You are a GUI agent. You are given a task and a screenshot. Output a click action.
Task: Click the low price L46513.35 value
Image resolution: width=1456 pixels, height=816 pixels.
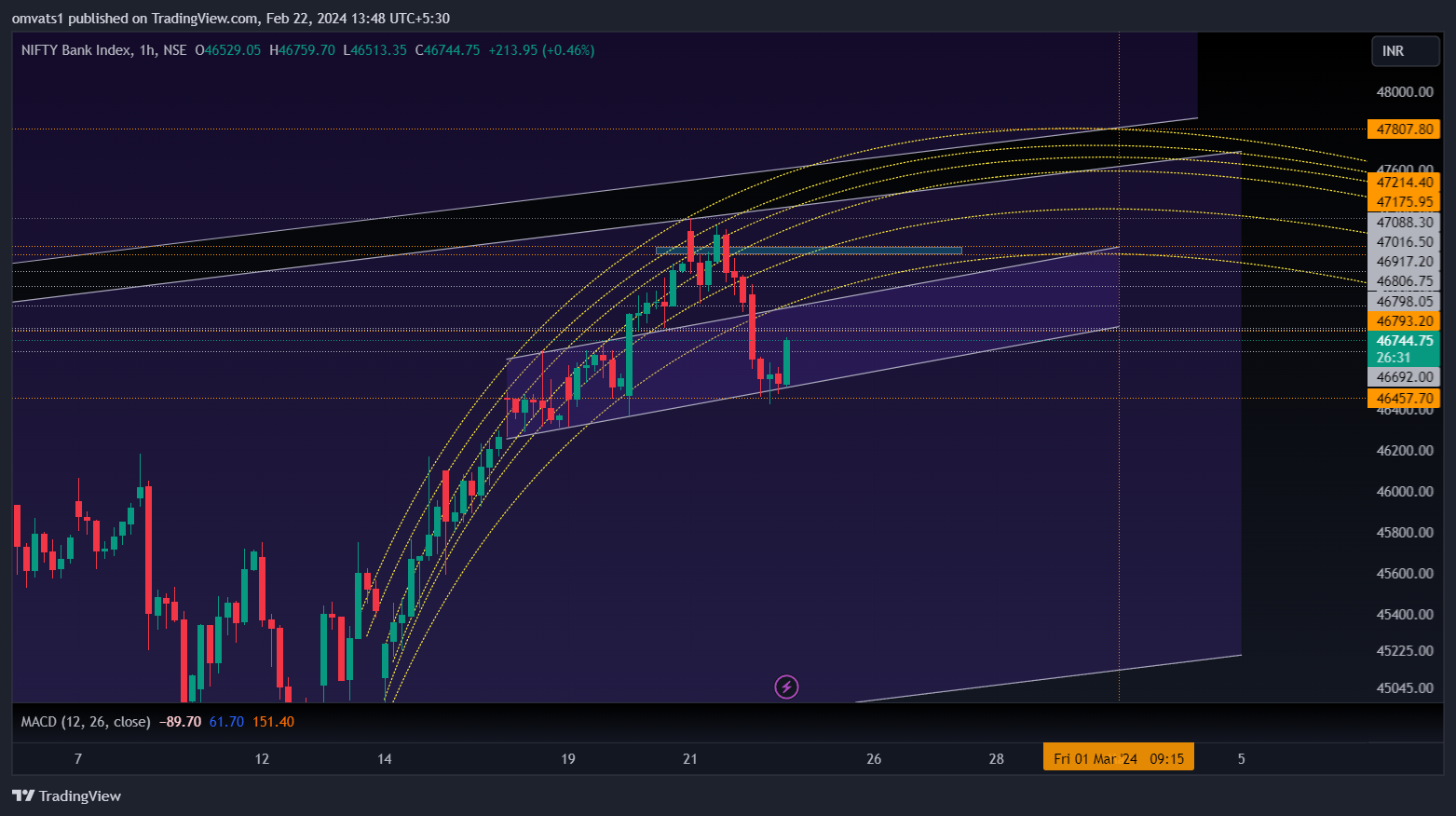click(x=374, y=50)
